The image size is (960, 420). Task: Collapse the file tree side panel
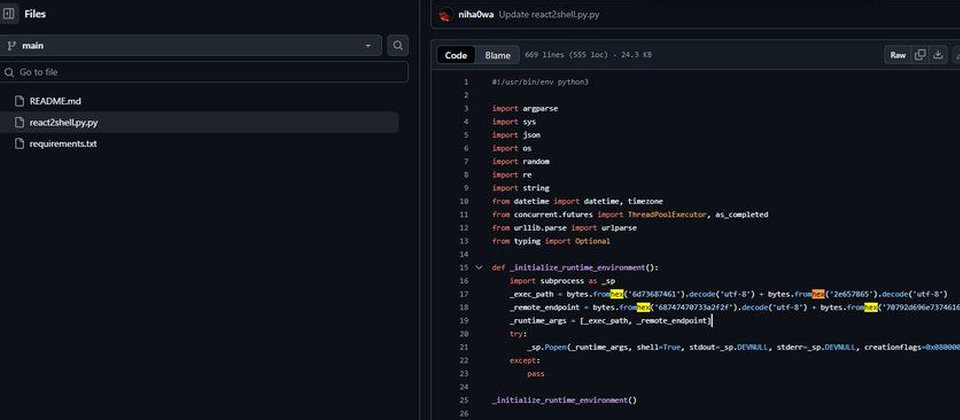coord(10,14)
